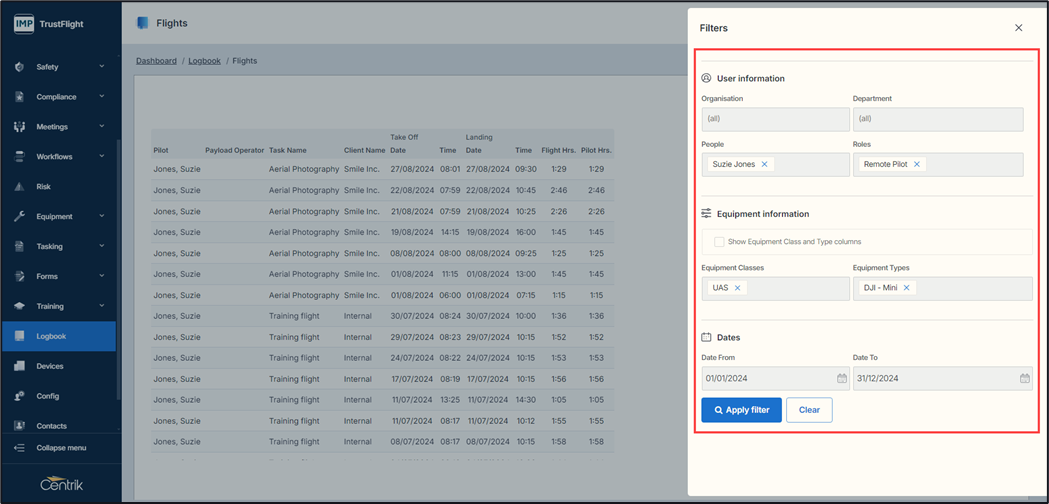Close the Filters panel

pyautogui.click(x=1018, y=28)
